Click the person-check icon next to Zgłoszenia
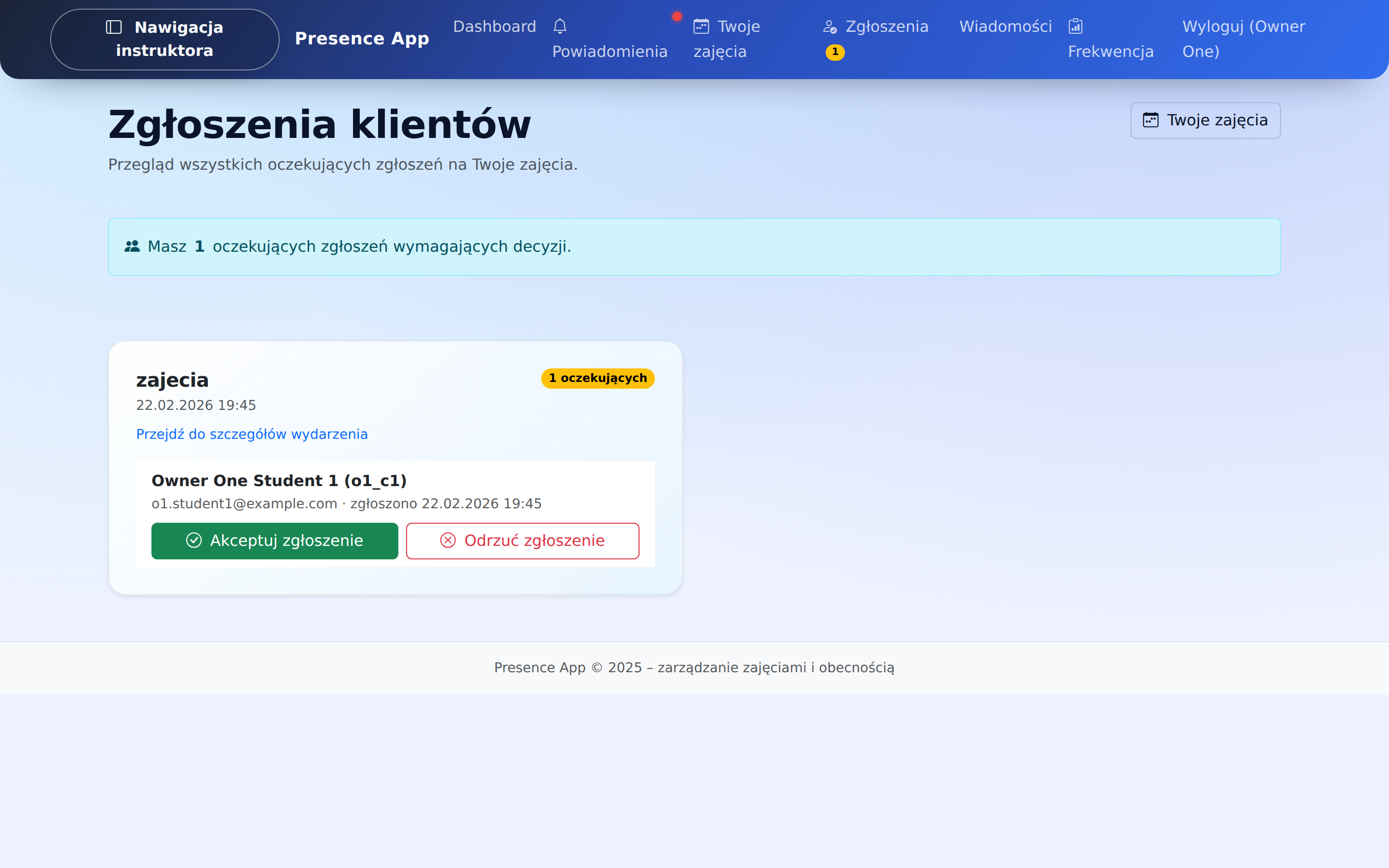The height and width of the screenshot is (868, 1389). 830,27
